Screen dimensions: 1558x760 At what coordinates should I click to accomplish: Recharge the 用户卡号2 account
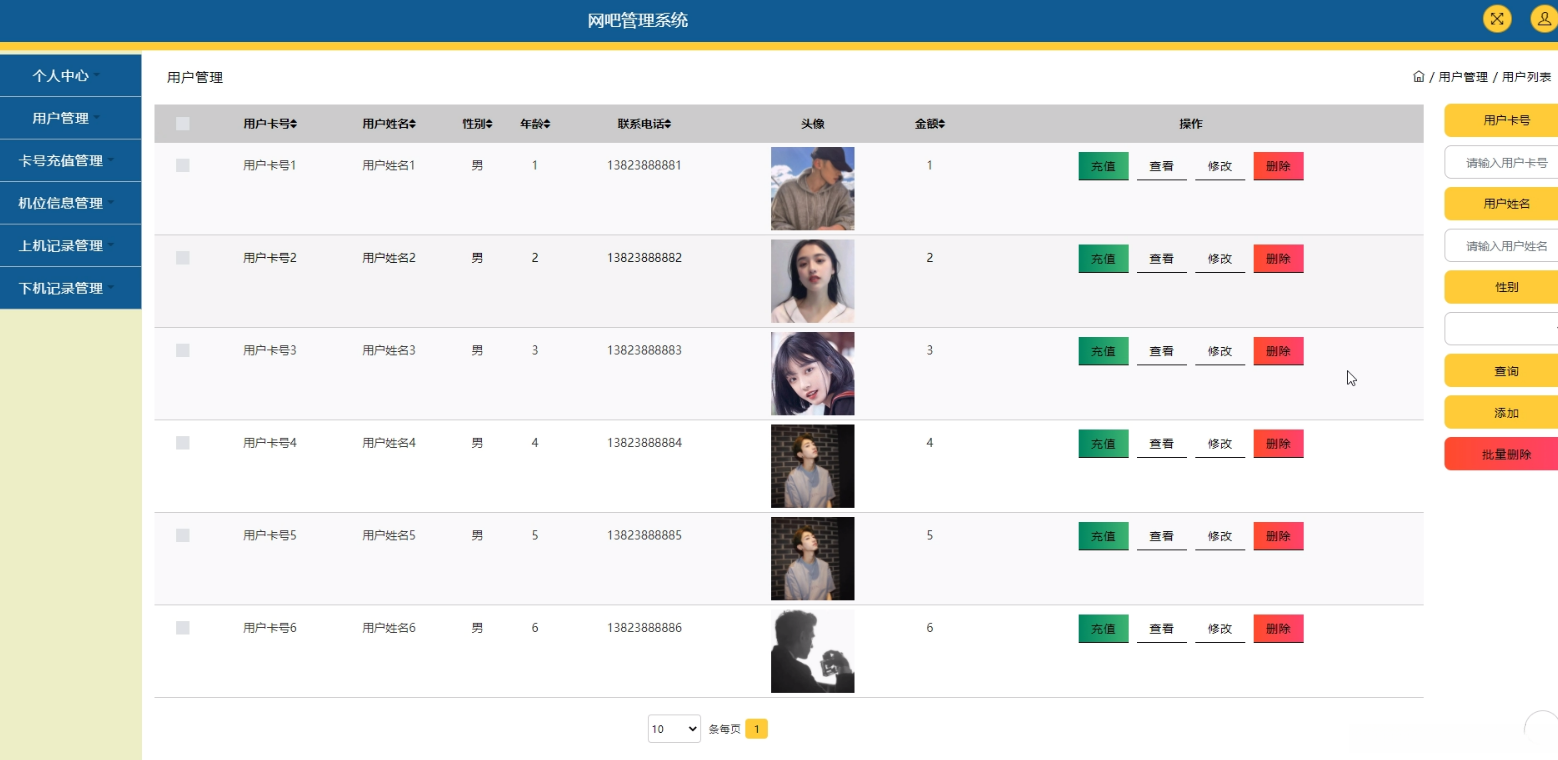click(1103, 259)
